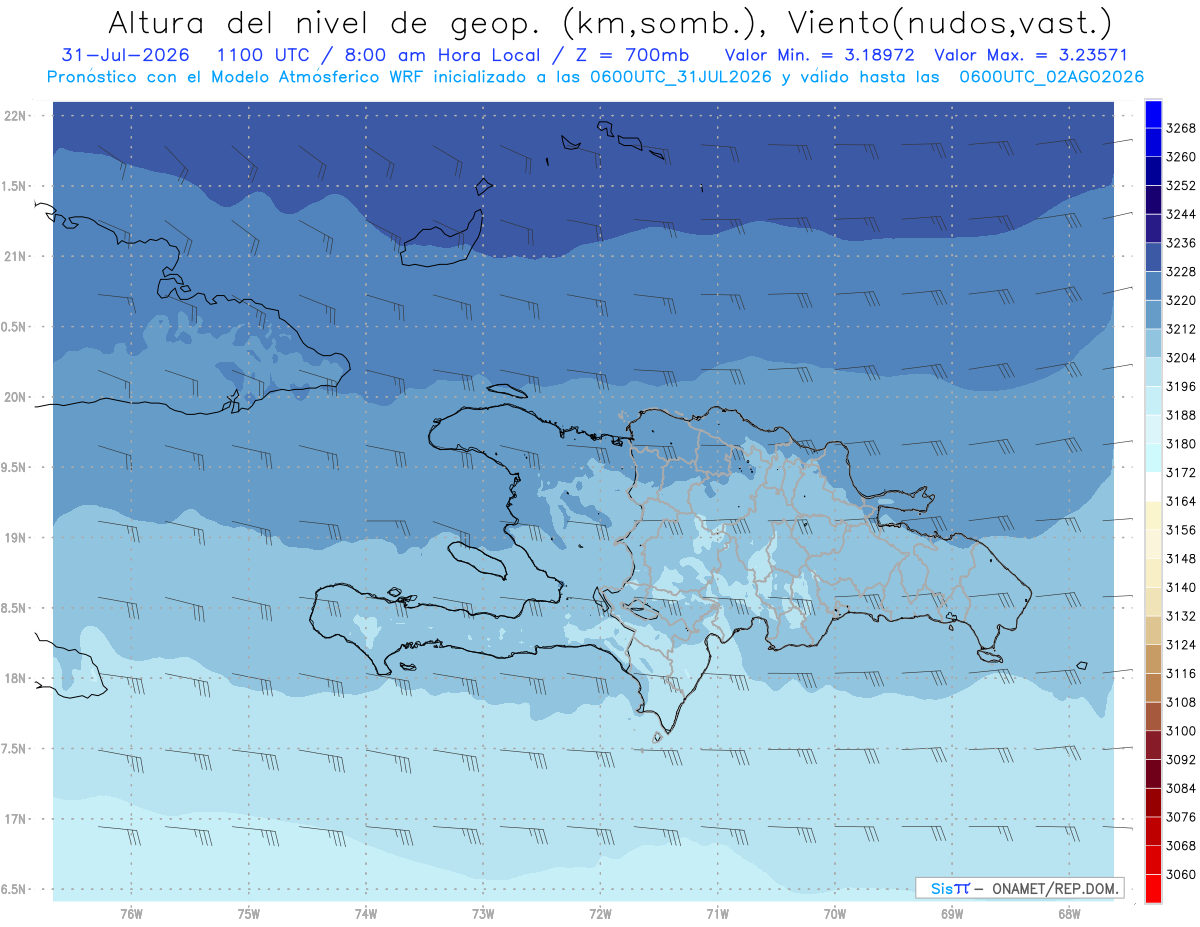The width and height of the screenshot is (1200, 927).
Task: Click the '3060' colorbar value
Action: pyautogui.click(x=1181, y=873)
